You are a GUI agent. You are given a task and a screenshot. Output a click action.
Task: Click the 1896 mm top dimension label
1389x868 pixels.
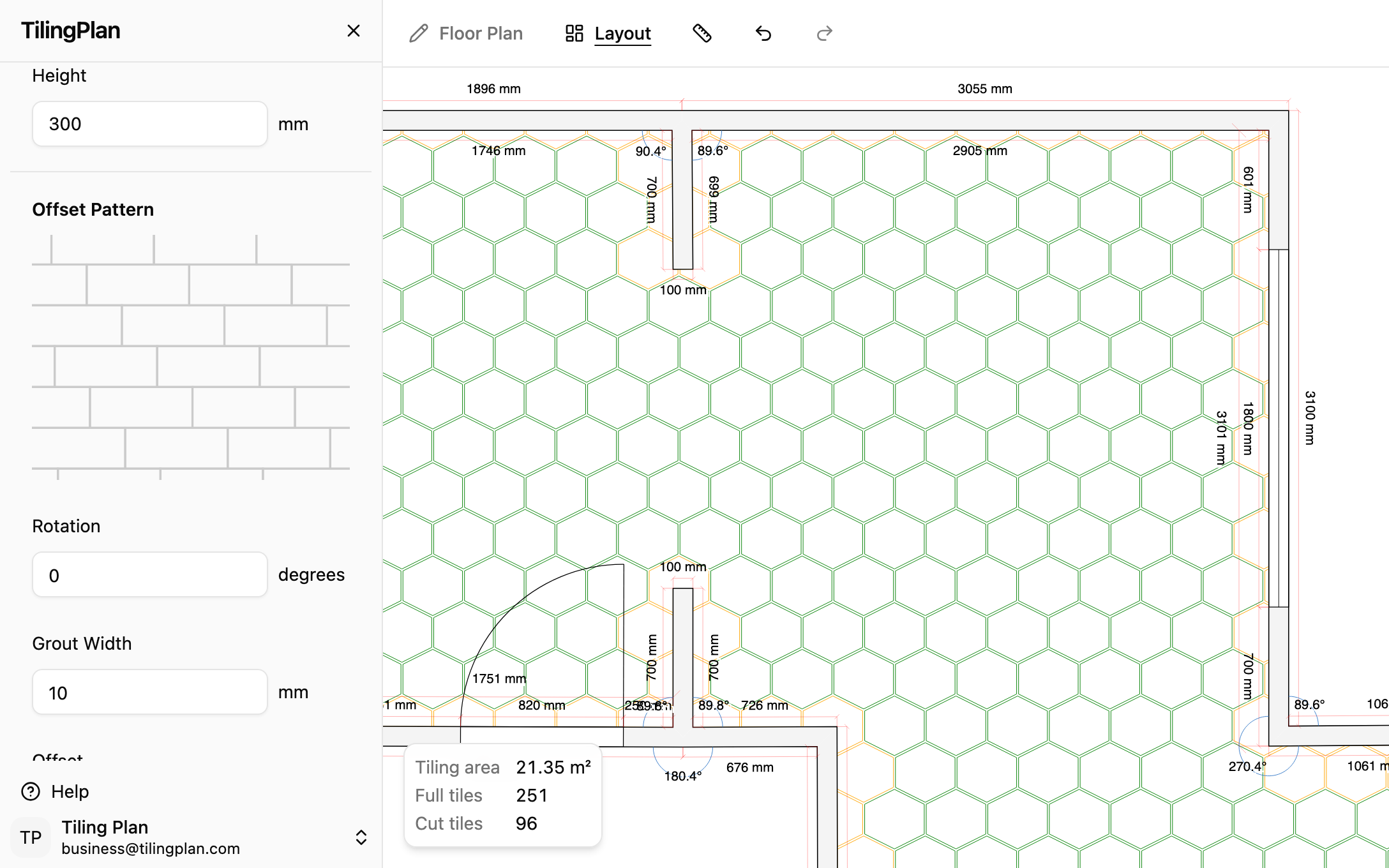coord(493,89)
